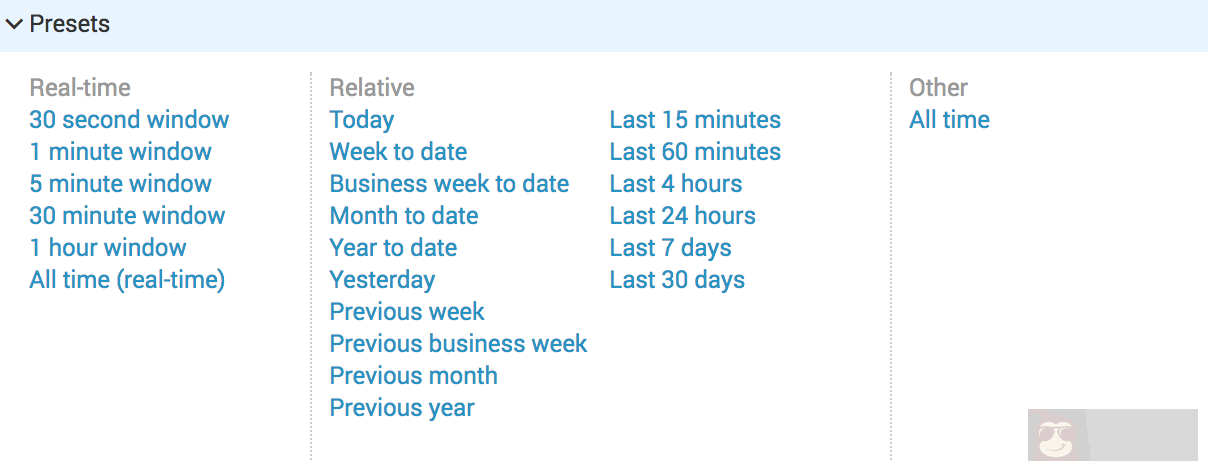Screen dimensions: 1208x466
Task: Choose Business week to date
Action: [449, 184]
